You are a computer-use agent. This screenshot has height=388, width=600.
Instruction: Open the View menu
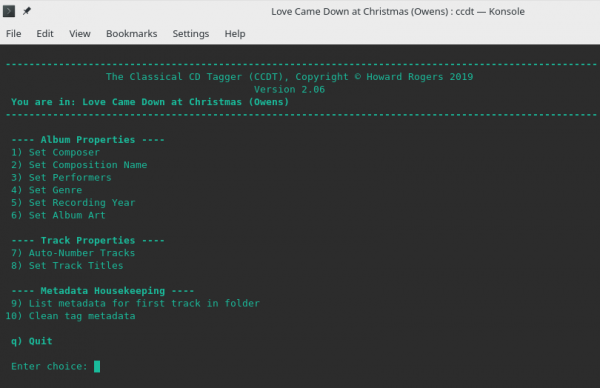pyautogui.click(x=80, y=34)
